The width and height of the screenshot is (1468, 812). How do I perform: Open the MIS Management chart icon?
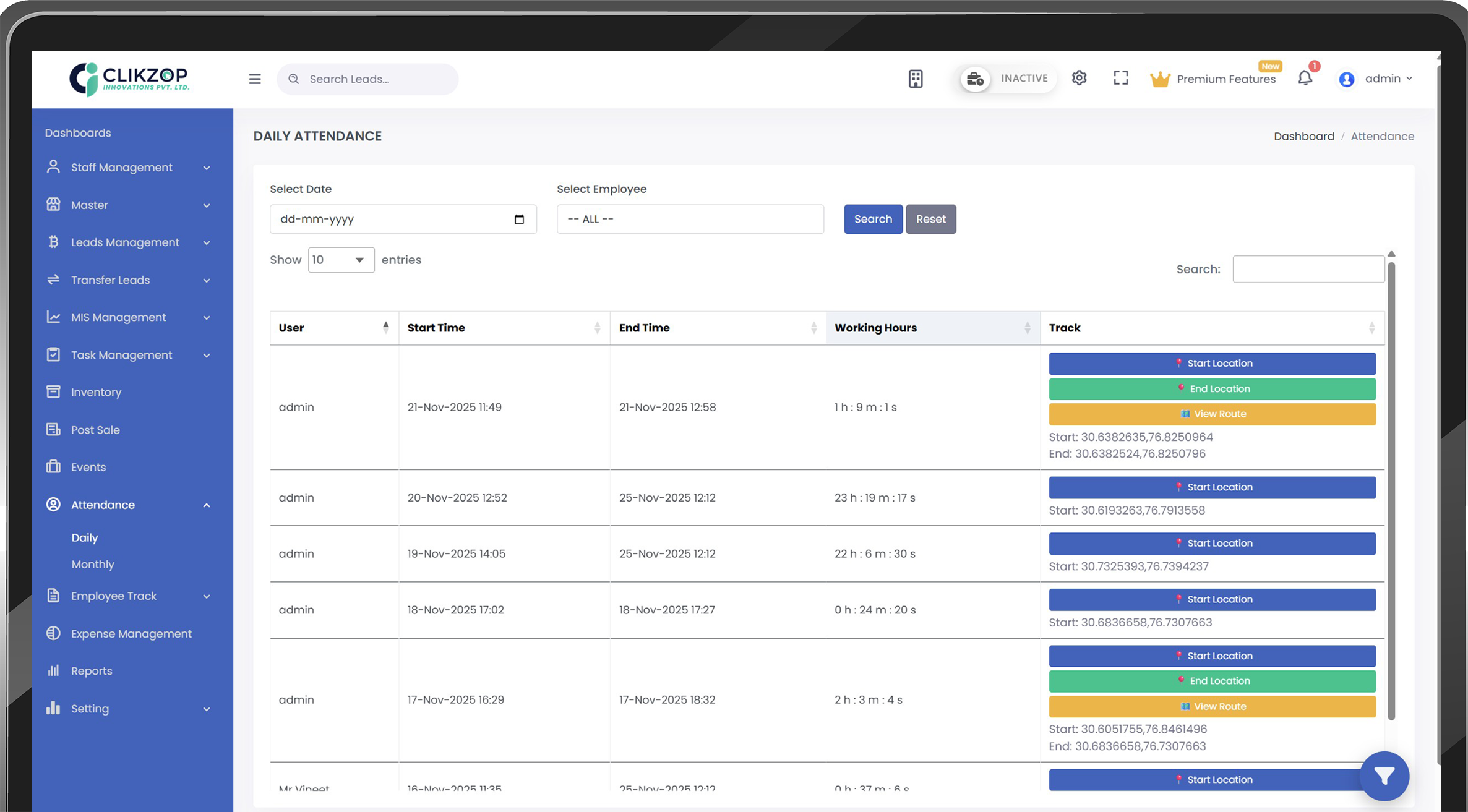53,317
